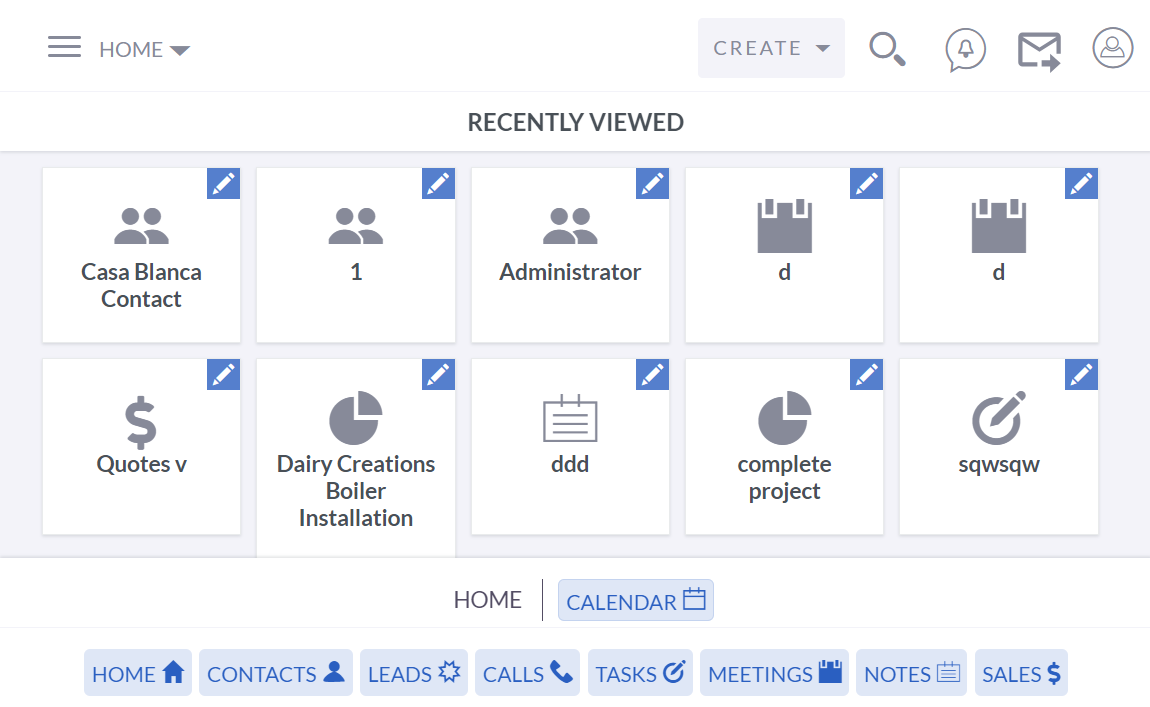Click the pencil icon on Quotes v card
Viewport: 1150px width, 707px height.
[x=223, y=374]
